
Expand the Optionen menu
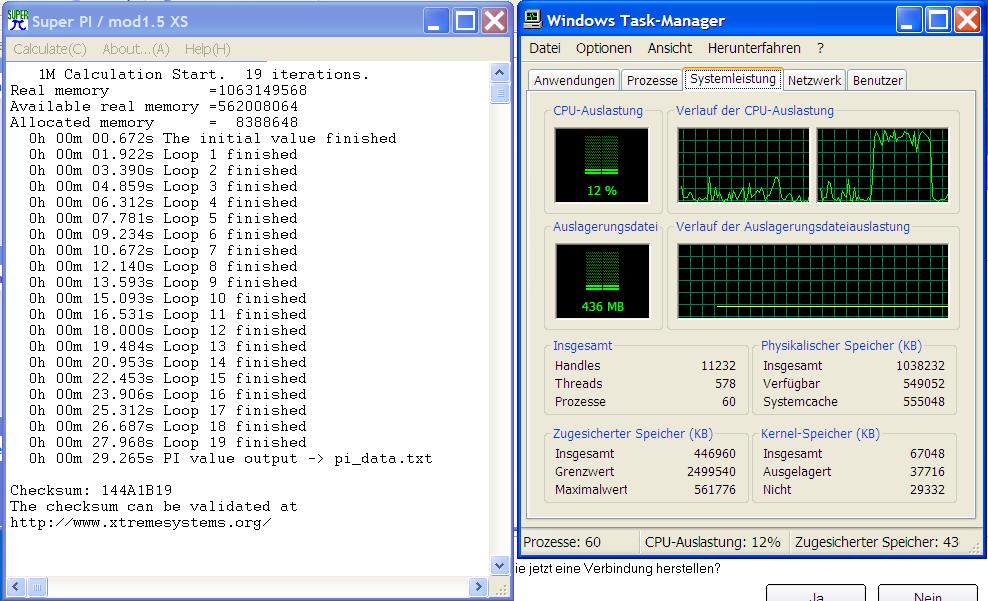tap(604, 48)
